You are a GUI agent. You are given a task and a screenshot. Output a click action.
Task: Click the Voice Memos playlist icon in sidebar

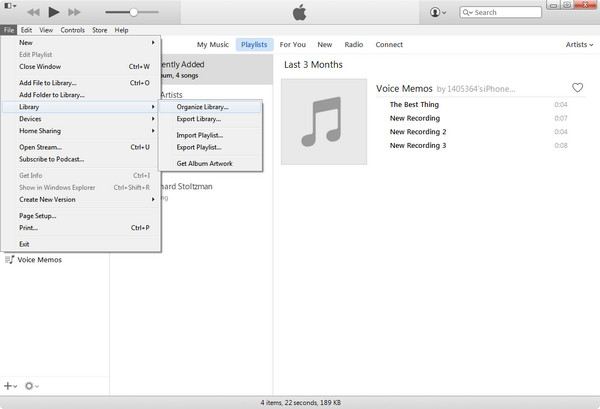10,260
